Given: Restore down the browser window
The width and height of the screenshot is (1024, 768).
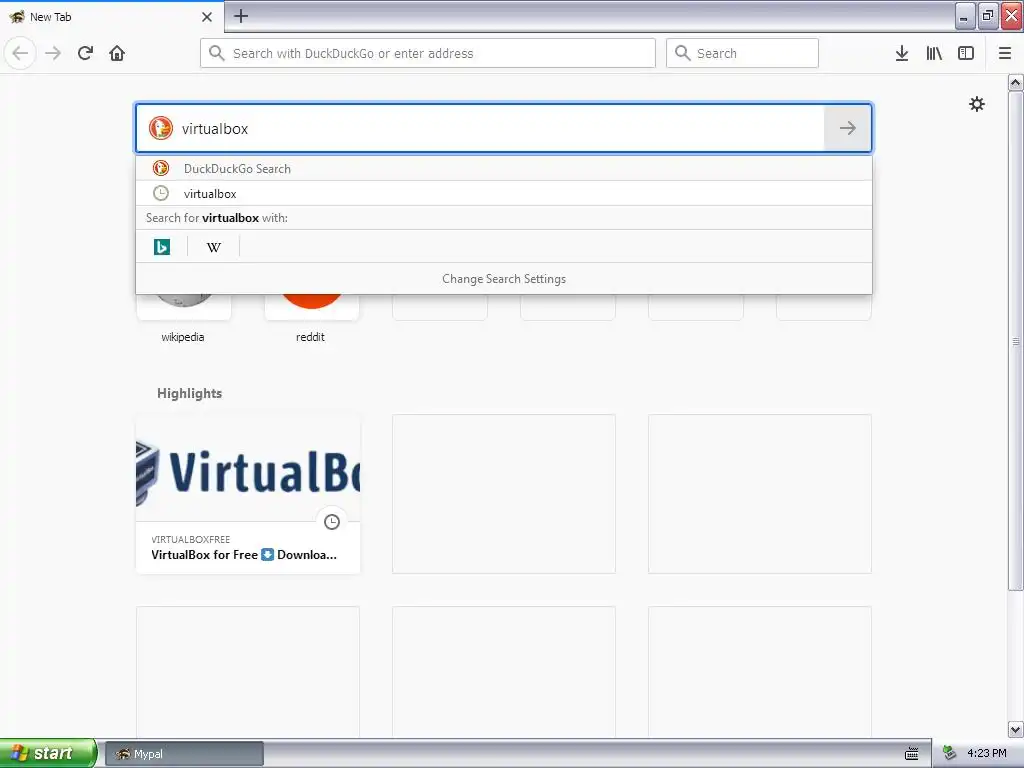Looking at the screenshot, I should click(987, 16).
